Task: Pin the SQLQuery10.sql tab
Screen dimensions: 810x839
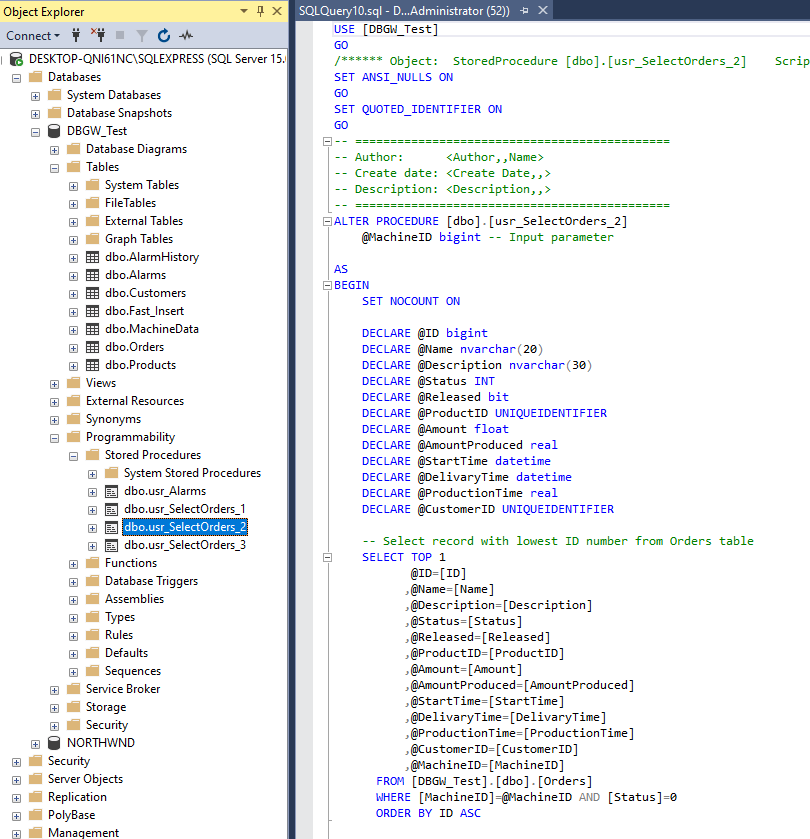Action: (x=524, y=11)
